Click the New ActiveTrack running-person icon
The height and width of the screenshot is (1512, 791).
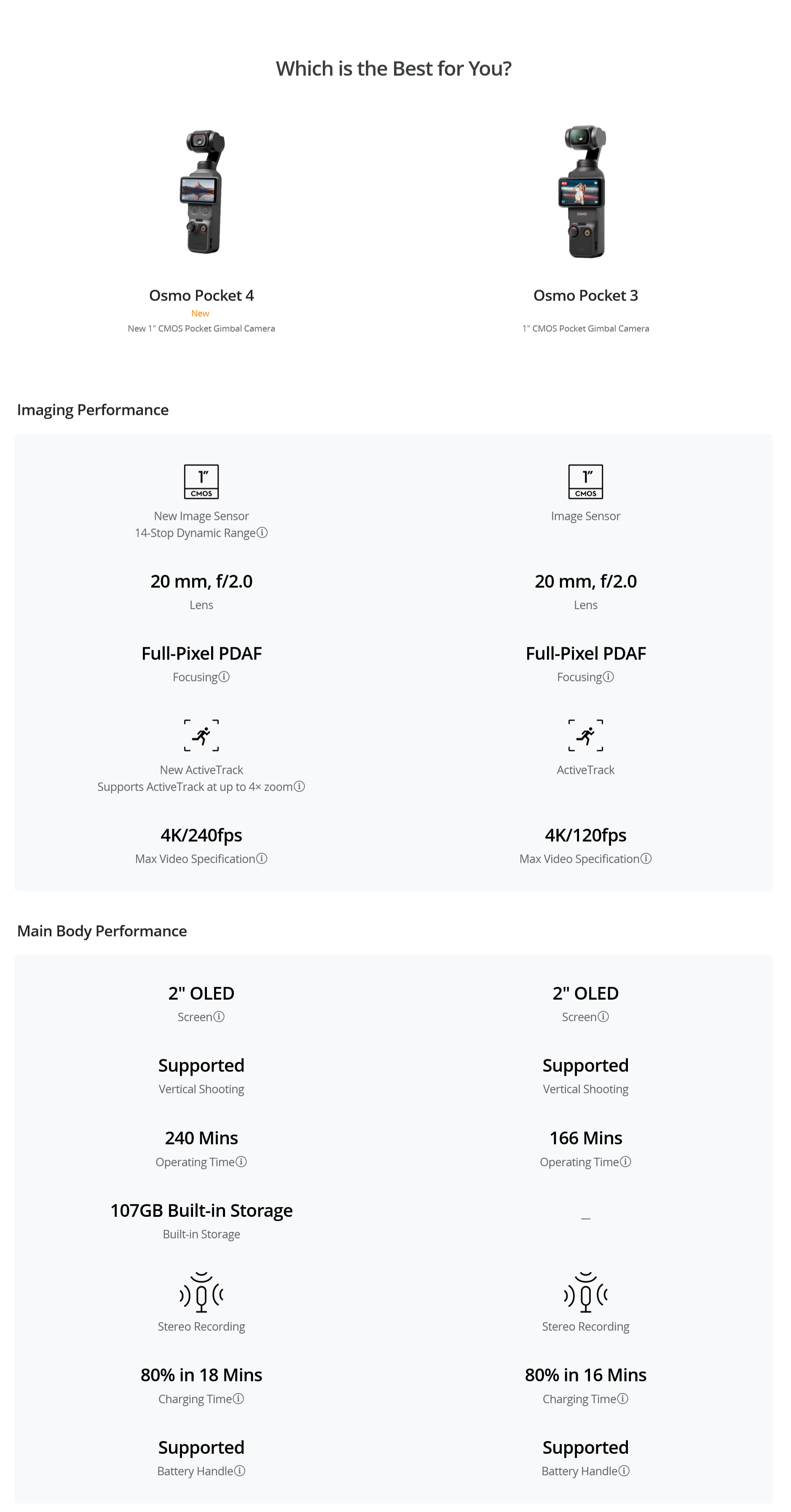coord(201,735)
